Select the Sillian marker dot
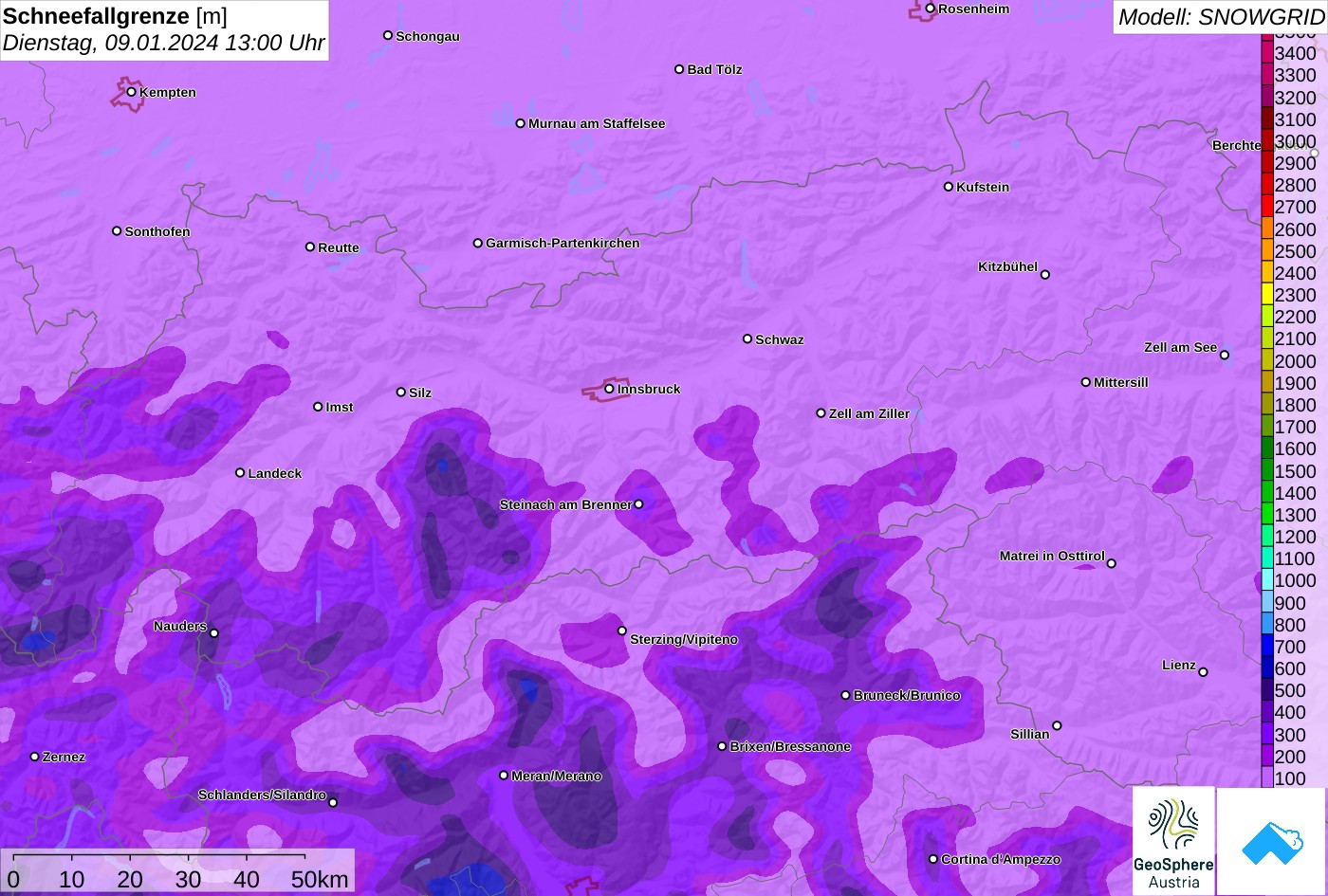 click(1057, 726)
